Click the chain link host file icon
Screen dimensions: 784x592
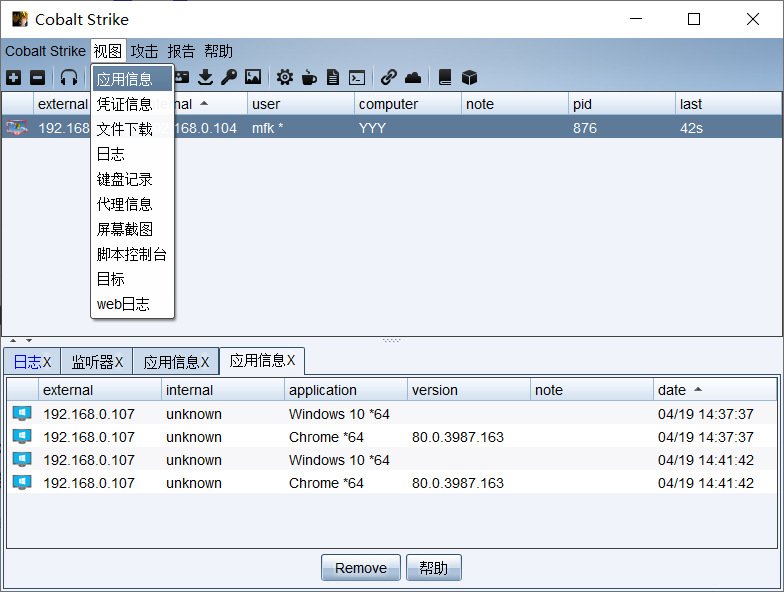389,77
